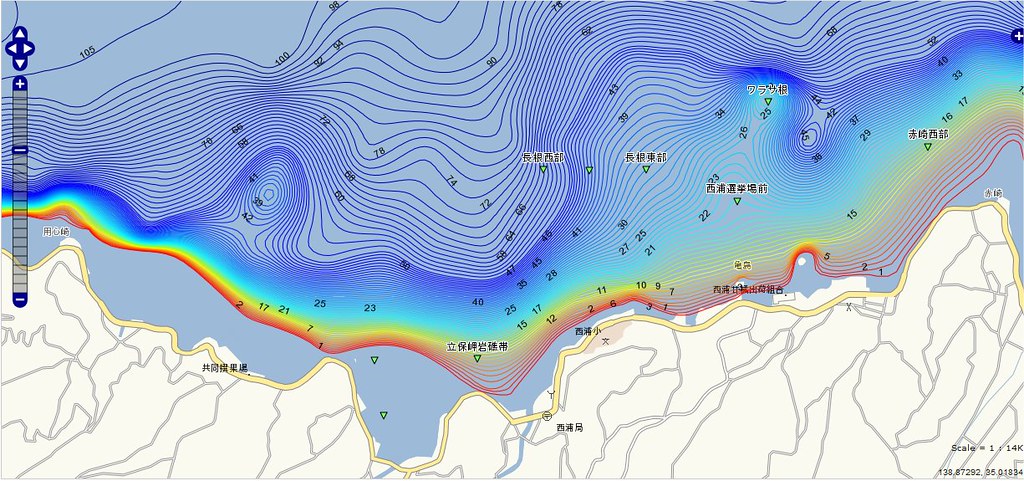Click the 西浦小 school label
The image size is (1024, 481).
point(586,331)
